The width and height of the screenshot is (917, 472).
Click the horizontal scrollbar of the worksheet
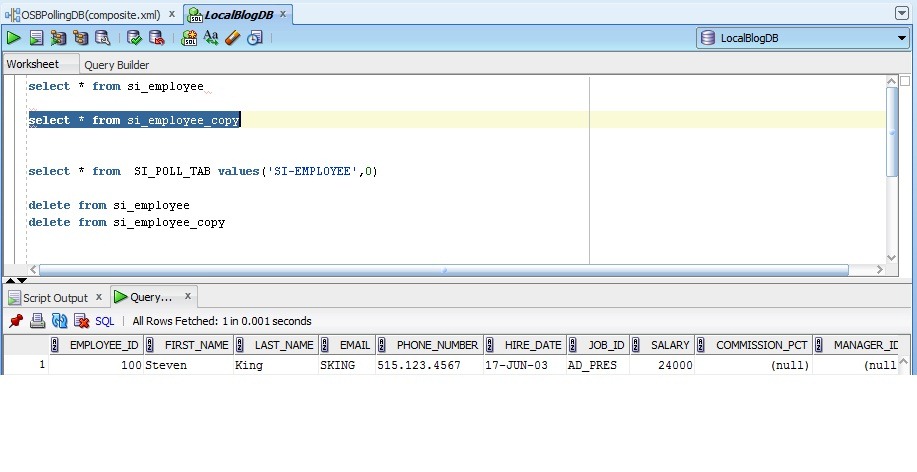point(445,269)
